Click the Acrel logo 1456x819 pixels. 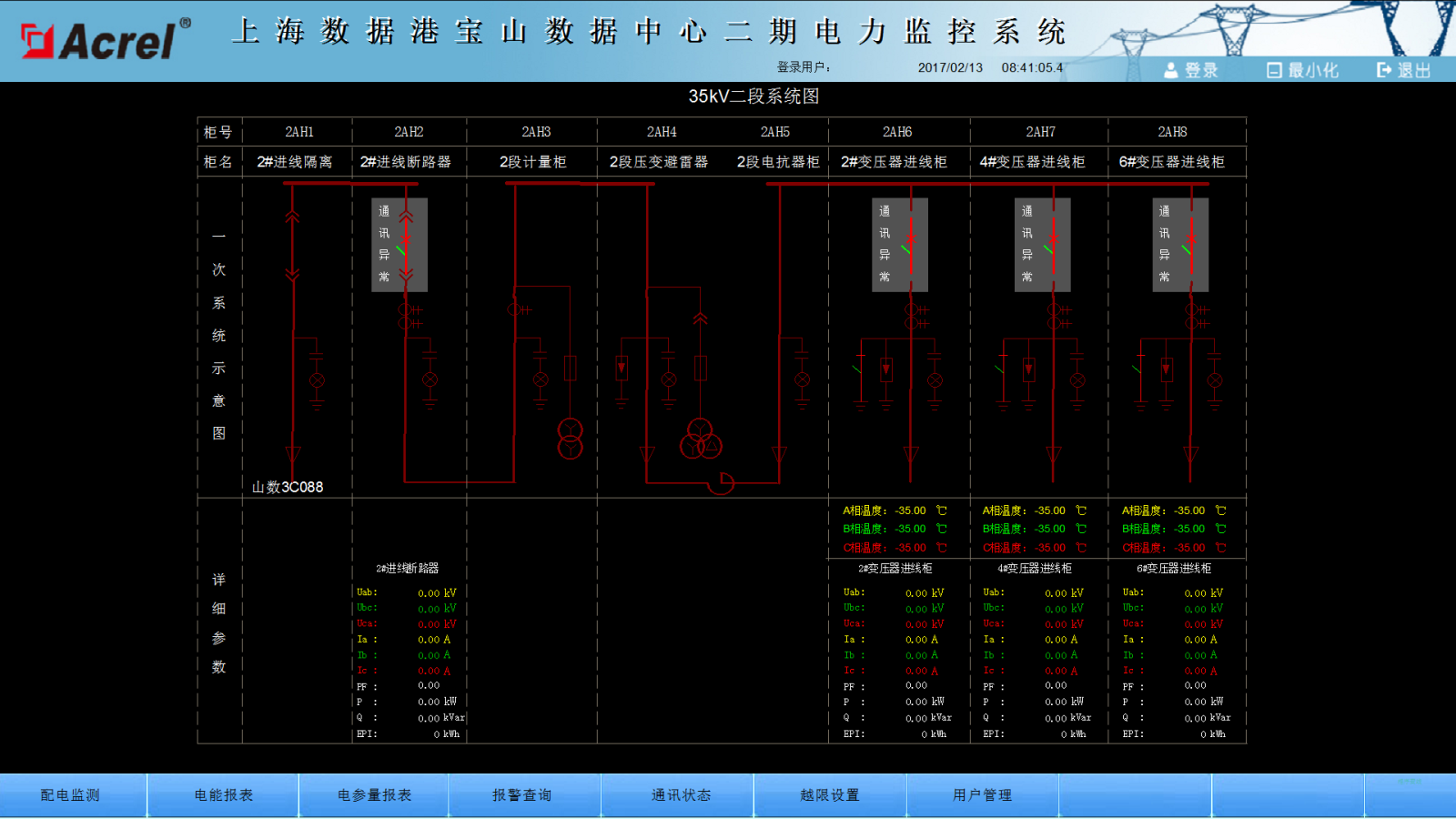(105, 41)
